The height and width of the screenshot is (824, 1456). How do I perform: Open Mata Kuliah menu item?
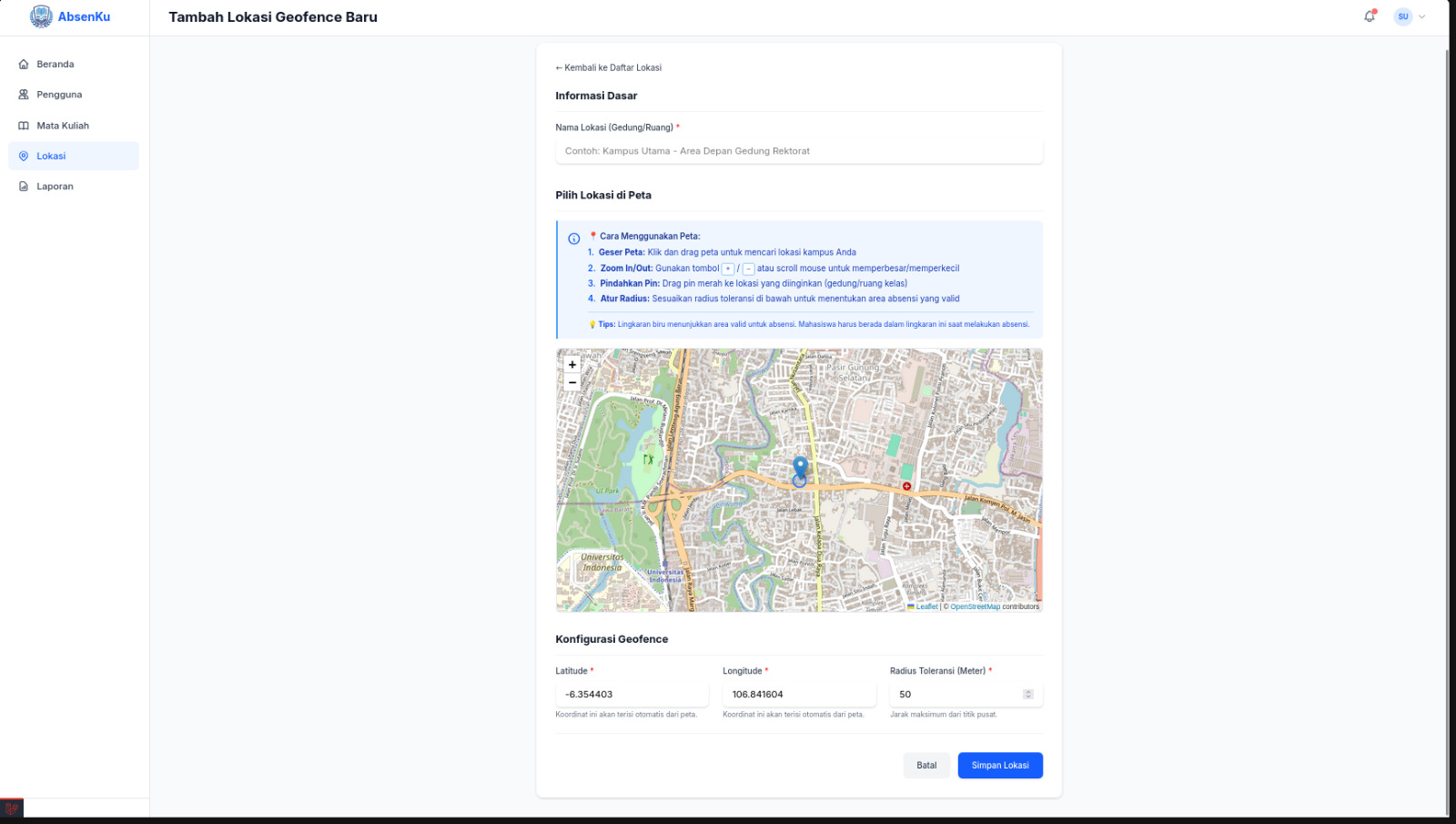click(74, 126)
